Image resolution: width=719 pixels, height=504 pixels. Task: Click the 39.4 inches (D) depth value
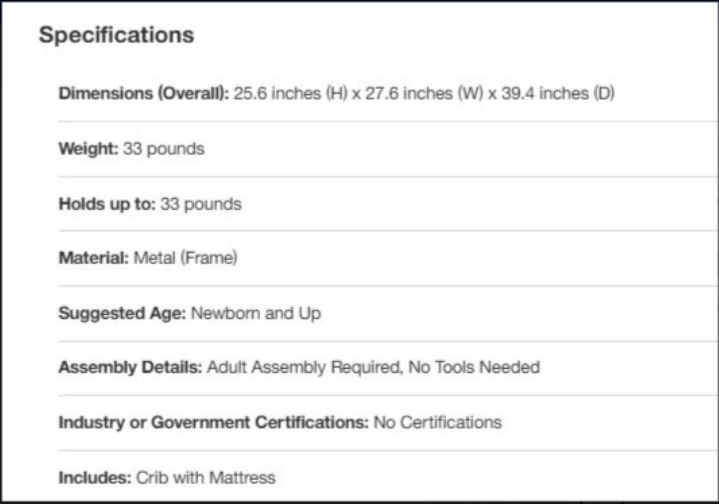click(x=558, y=94)
